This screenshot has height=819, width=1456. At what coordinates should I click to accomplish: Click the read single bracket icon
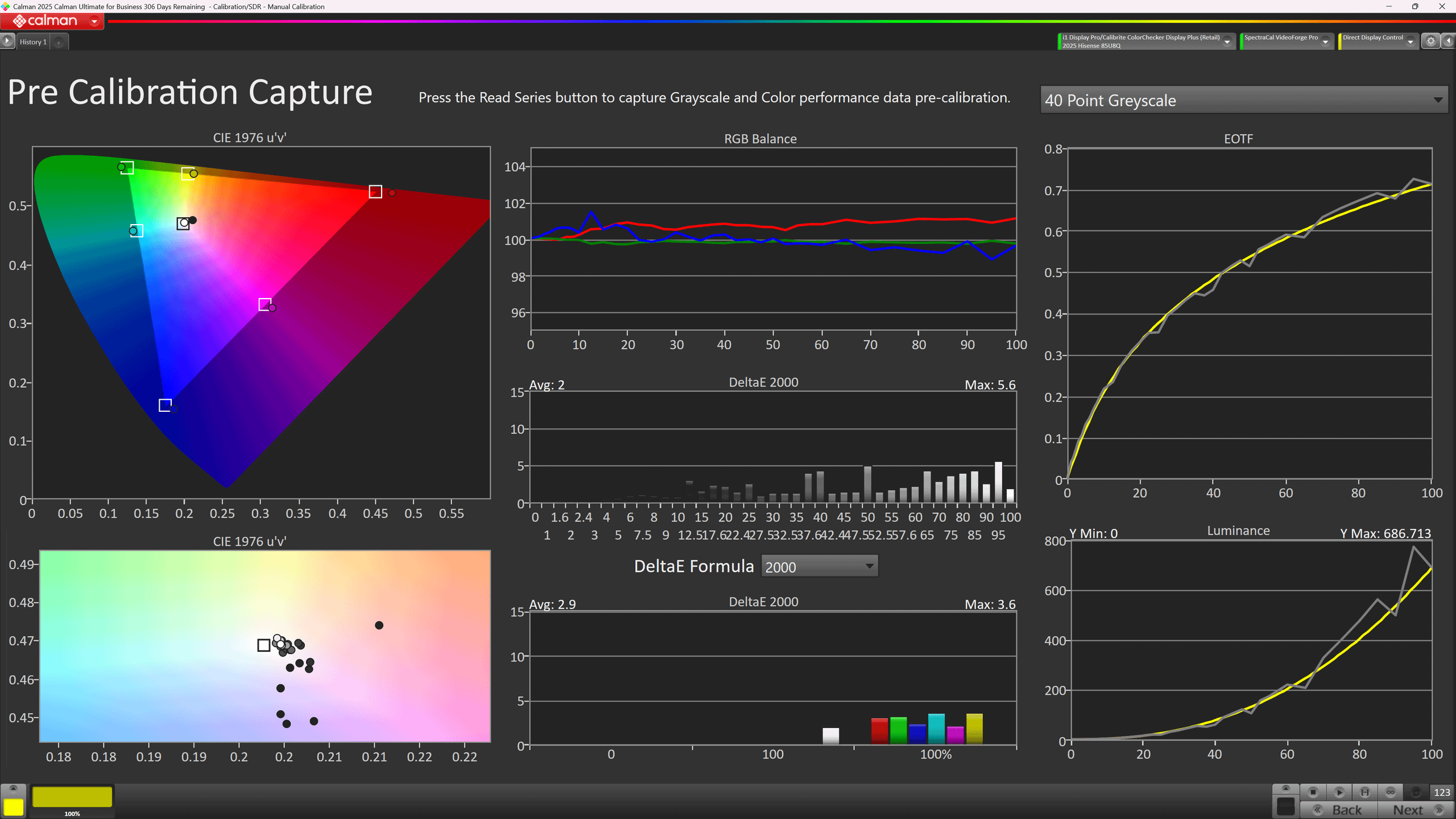[1364, 792]
